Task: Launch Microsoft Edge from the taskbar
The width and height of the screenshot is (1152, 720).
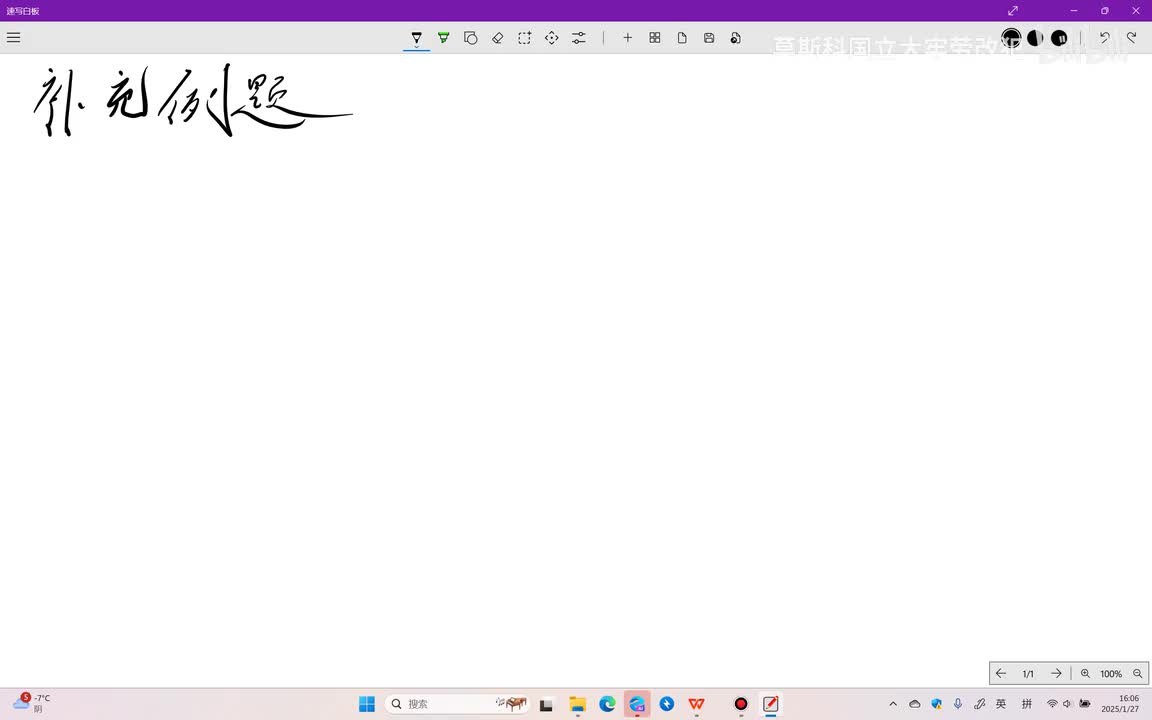Action: (x=607, y=704)
